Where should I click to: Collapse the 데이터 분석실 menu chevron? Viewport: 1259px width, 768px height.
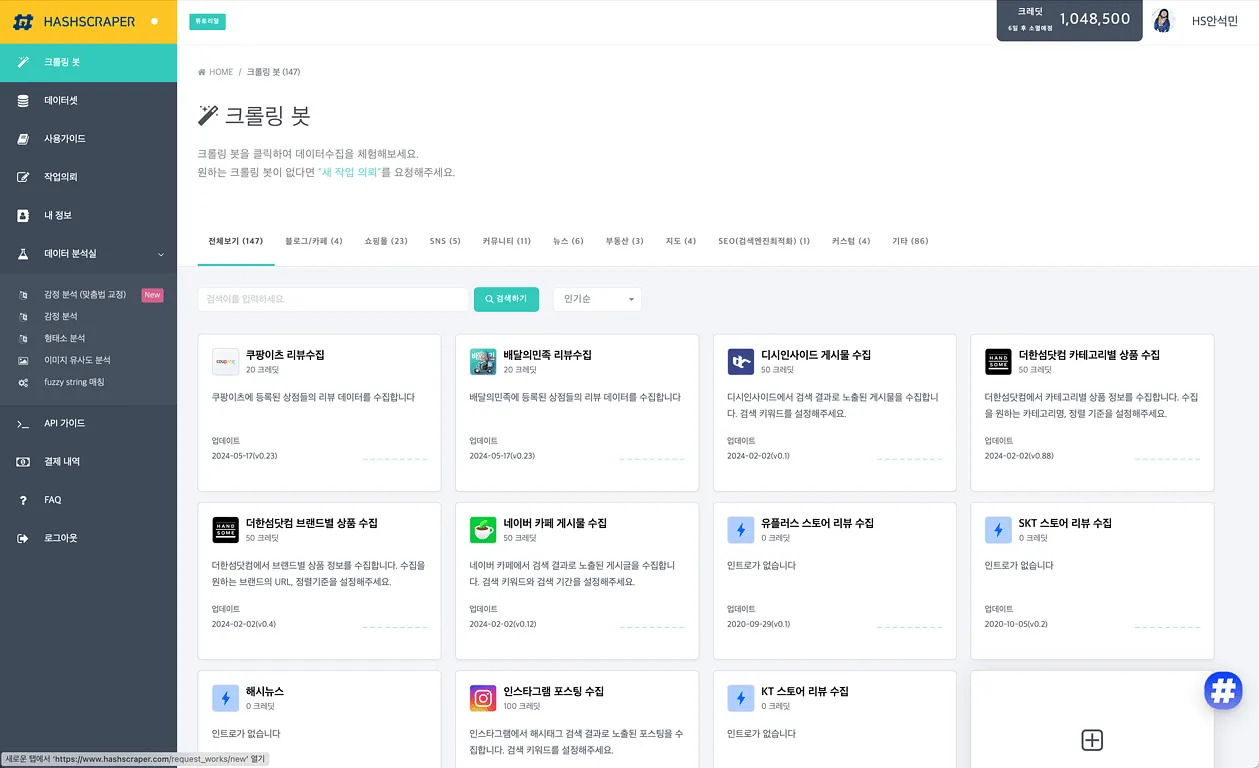tap(161, 254)
